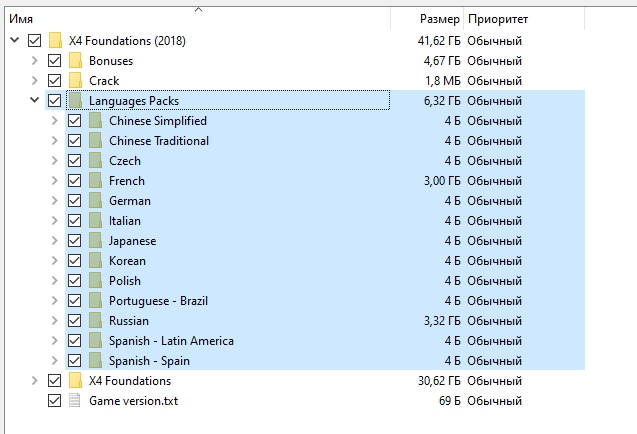Expand the child X4 Foundations folder
637x434 pixels.
coord(35,381)
